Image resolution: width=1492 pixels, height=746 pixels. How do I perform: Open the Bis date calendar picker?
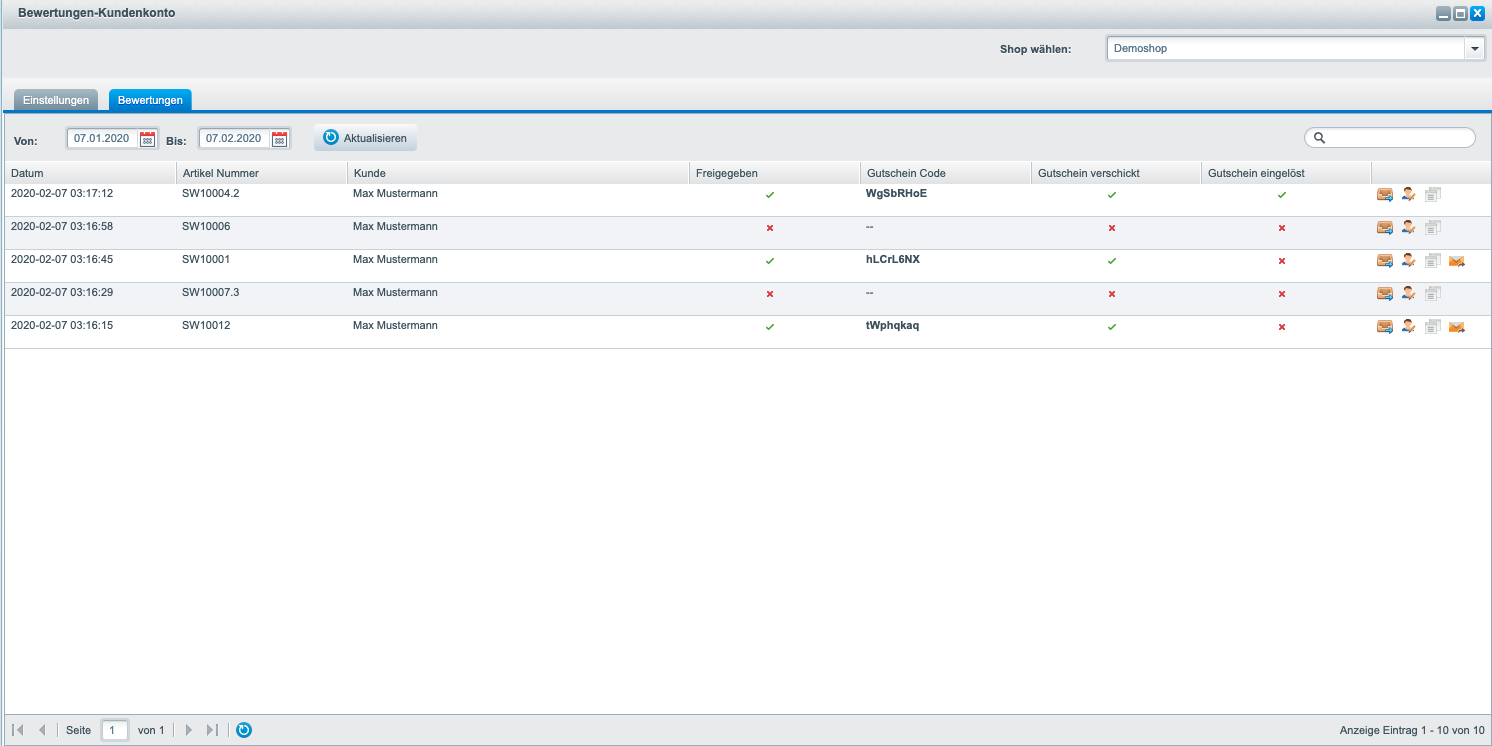tap(279, 139)
